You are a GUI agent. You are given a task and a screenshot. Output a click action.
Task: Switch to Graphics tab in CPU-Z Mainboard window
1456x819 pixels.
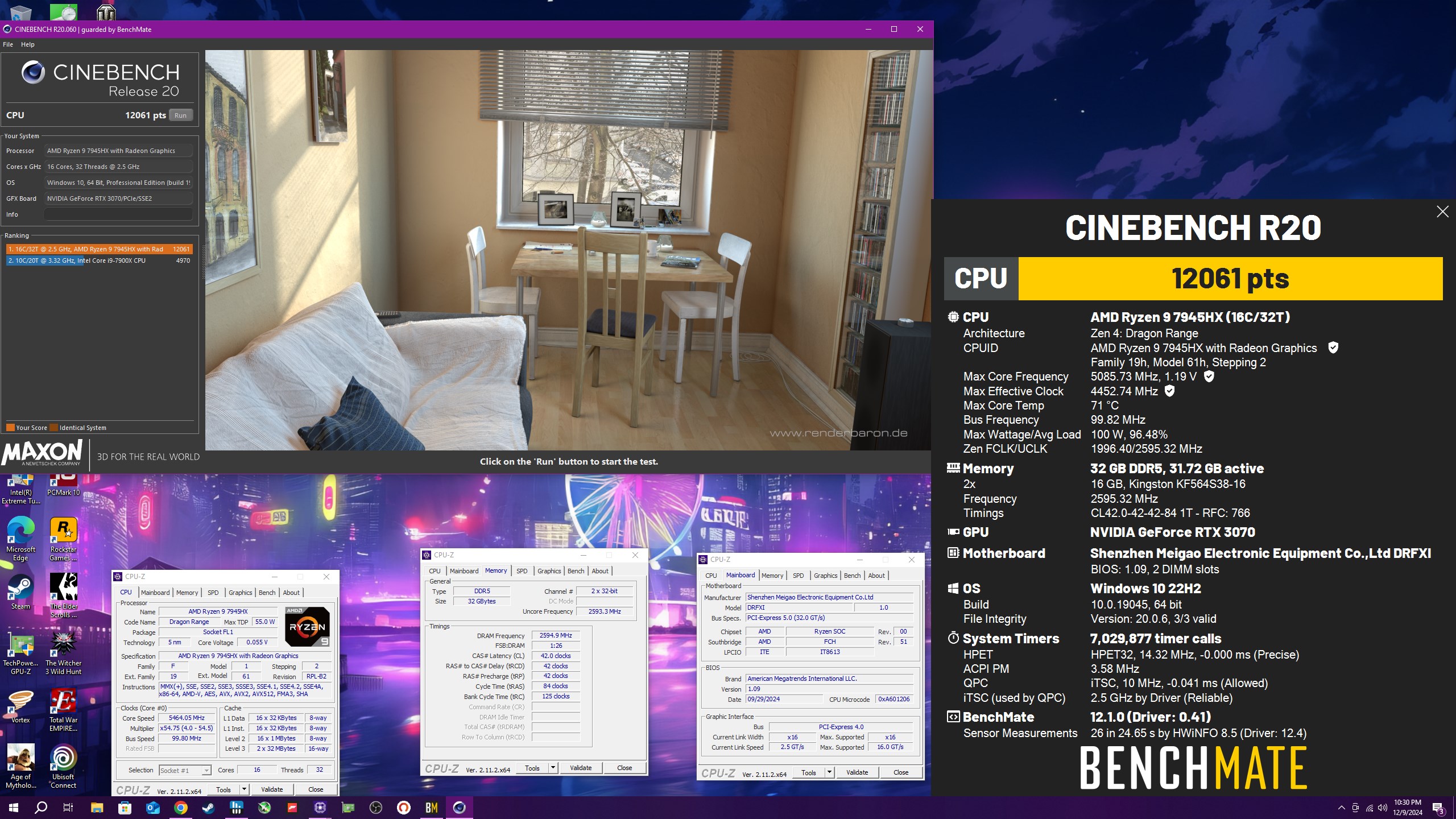click(x=825, y=576)
